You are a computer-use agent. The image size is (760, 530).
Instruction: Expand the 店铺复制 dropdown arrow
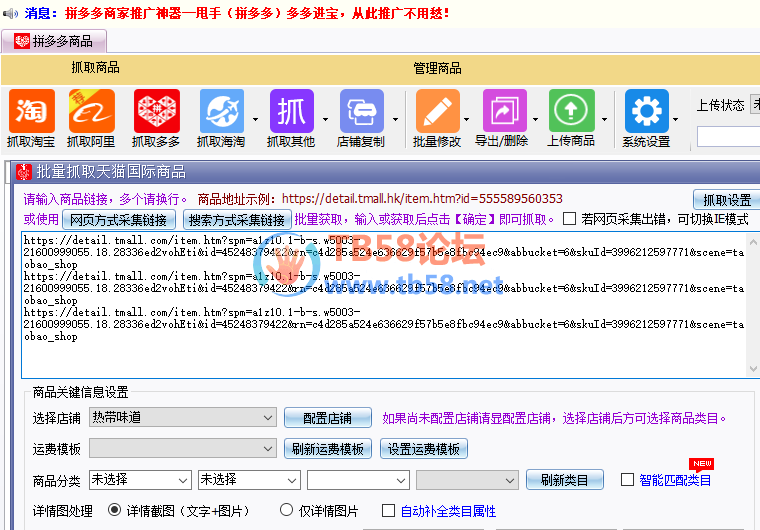pyautogui.click(x=396, y=119)
